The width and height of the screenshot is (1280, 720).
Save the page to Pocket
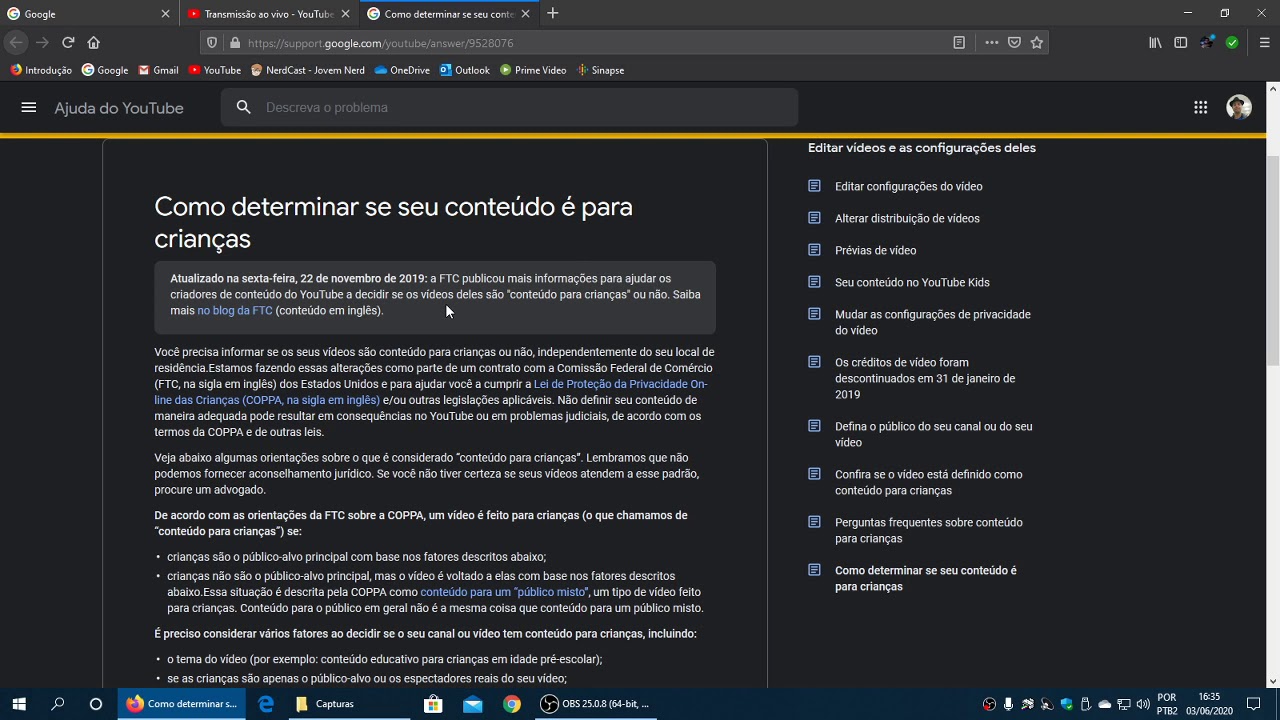click(x=1014, y=43)
